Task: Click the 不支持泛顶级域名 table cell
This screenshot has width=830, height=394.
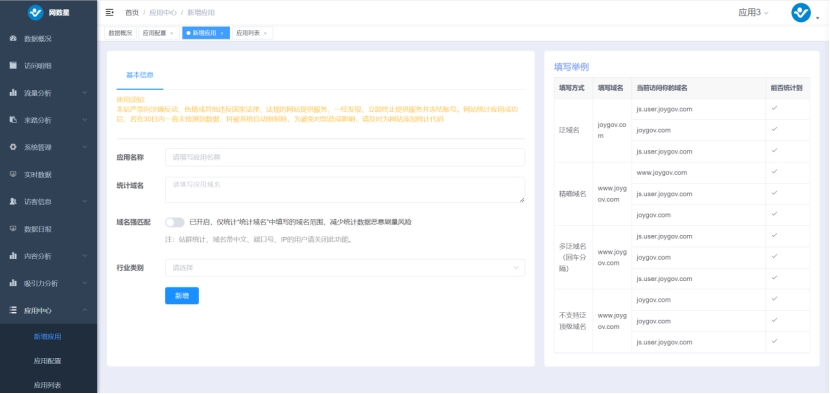Action: (x=573, y=321)
